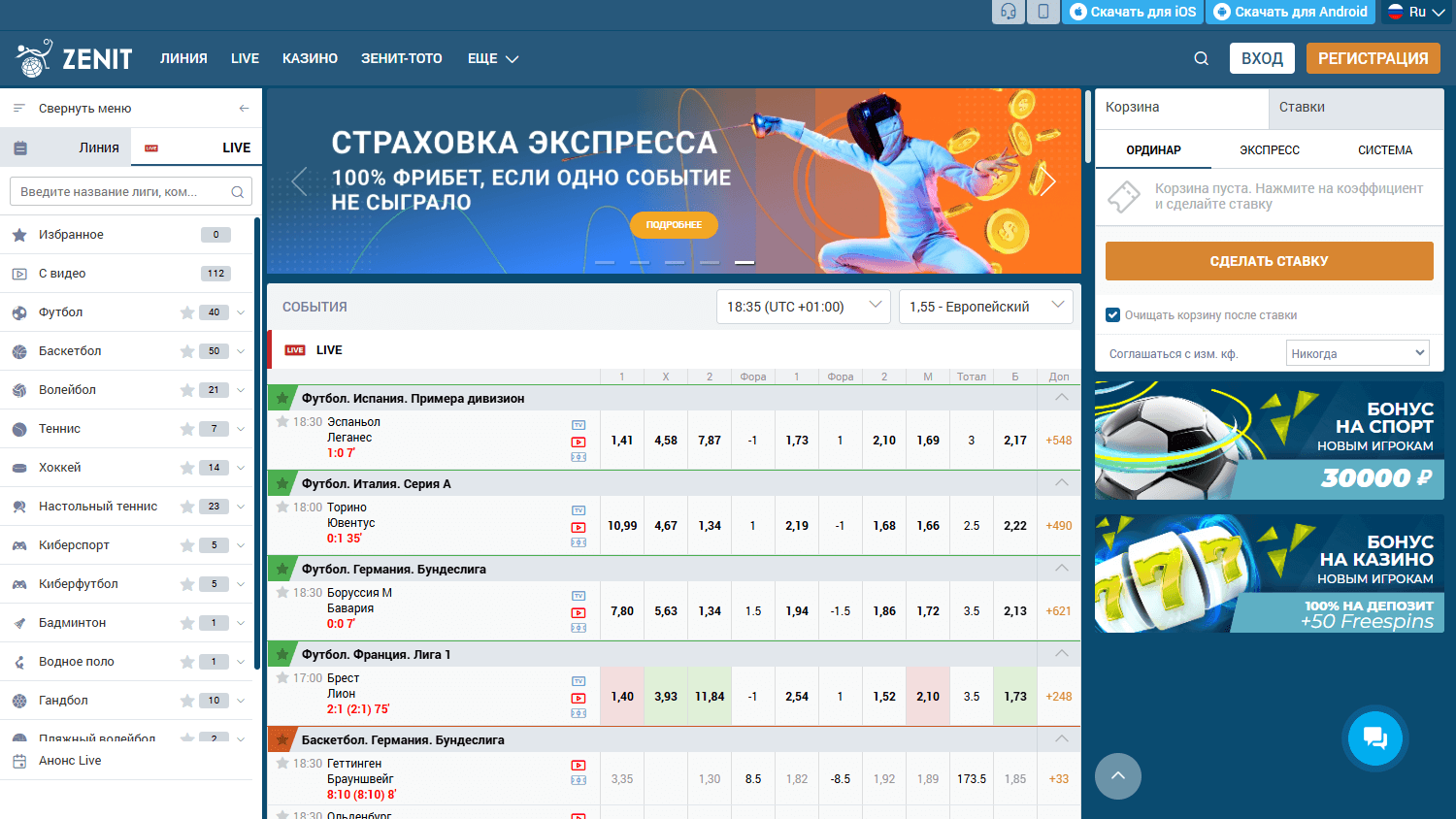This screenshot has height=819, width=1456.
Task: Open statistics icon for Borussia M match
Action: coord(579,628)
